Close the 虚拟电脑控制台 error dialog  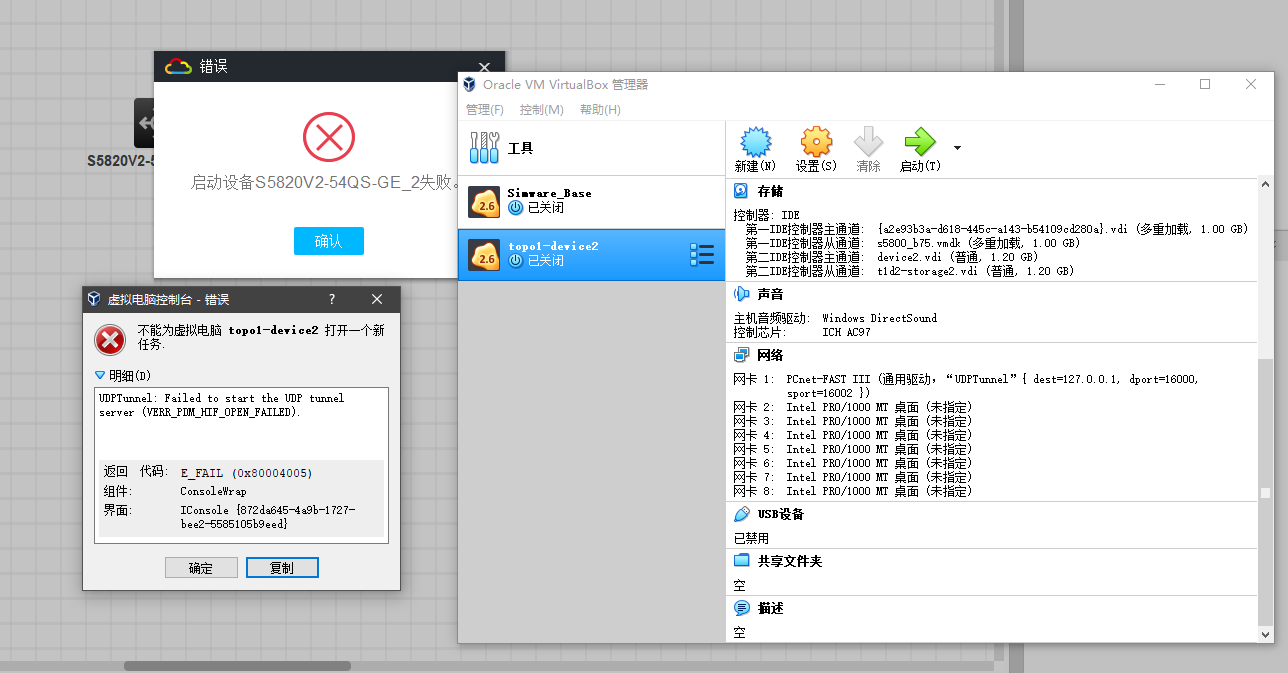point(377,299)
